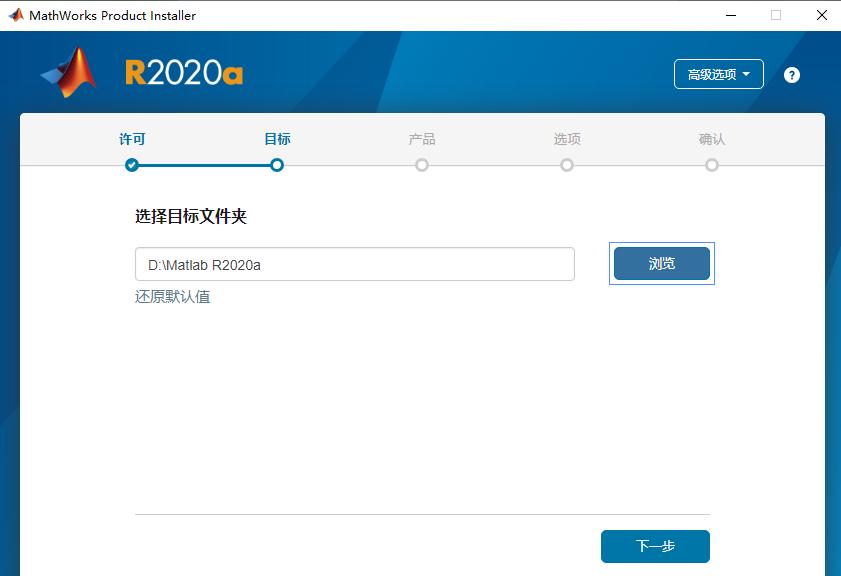Screen dimensions: 841x576
Task: Continue with the 下一步 button
Action: [x=655, y=547]
